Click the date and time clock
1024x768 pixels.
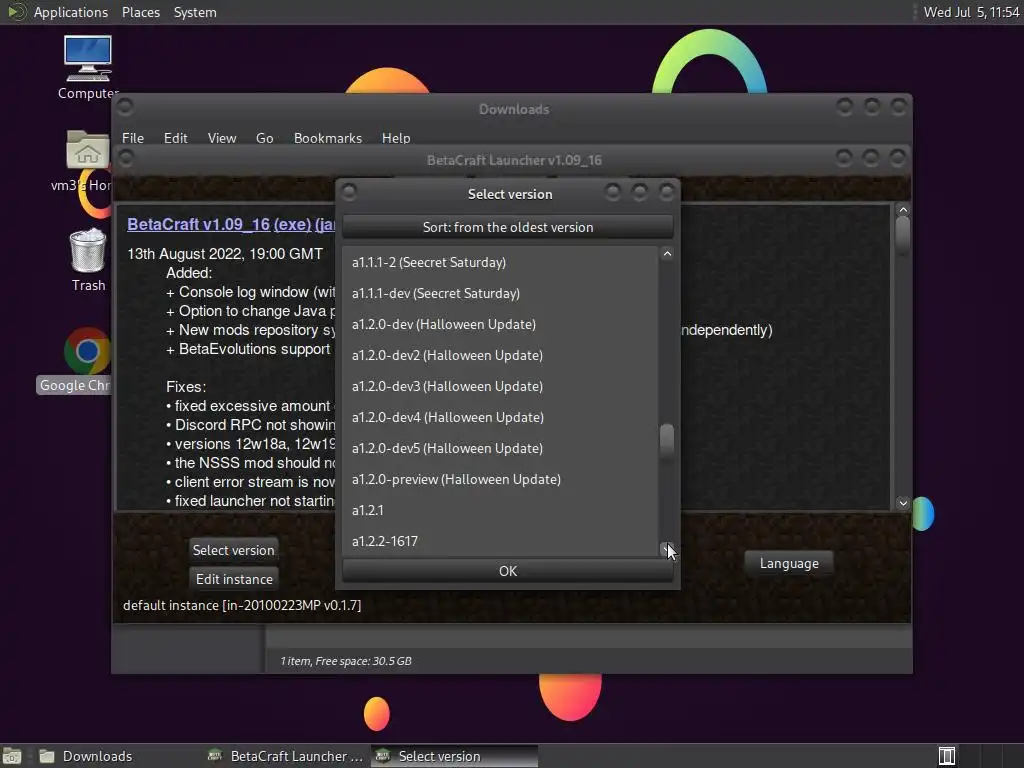(x=971, y=12)
